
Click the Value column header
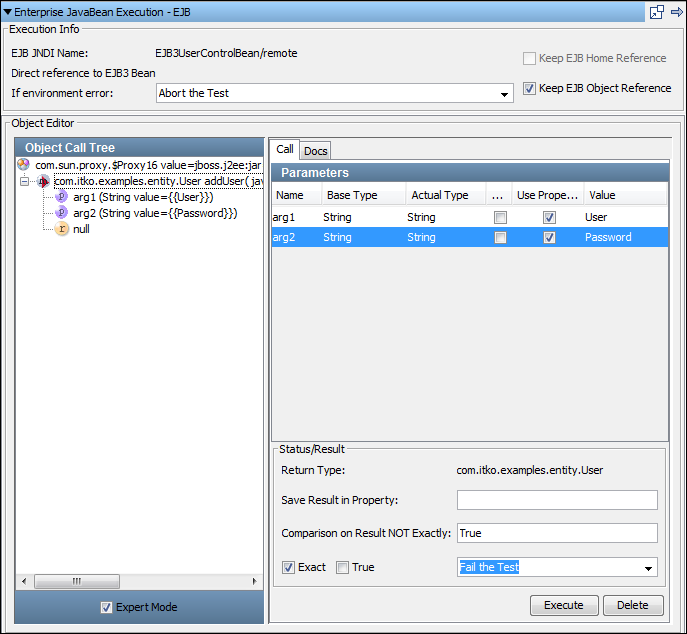[x=625, y=195]
